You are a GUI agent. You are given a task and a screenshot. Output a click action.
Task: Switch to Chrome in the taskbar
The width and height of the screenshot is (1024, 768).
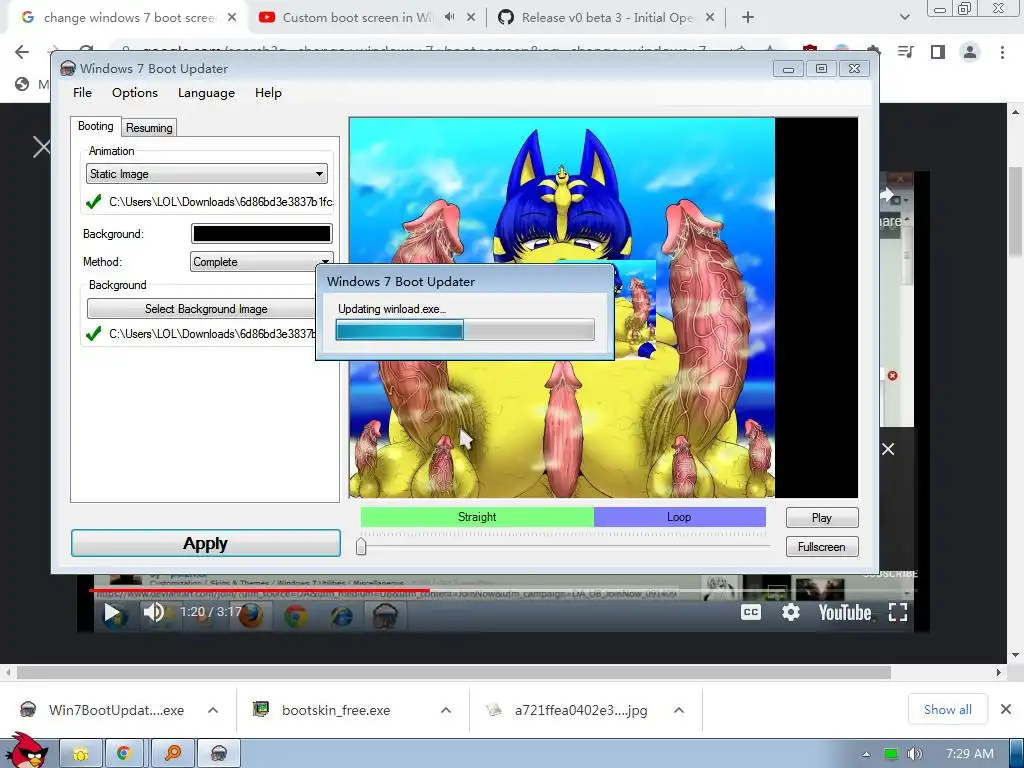click(x=124, y=754)
